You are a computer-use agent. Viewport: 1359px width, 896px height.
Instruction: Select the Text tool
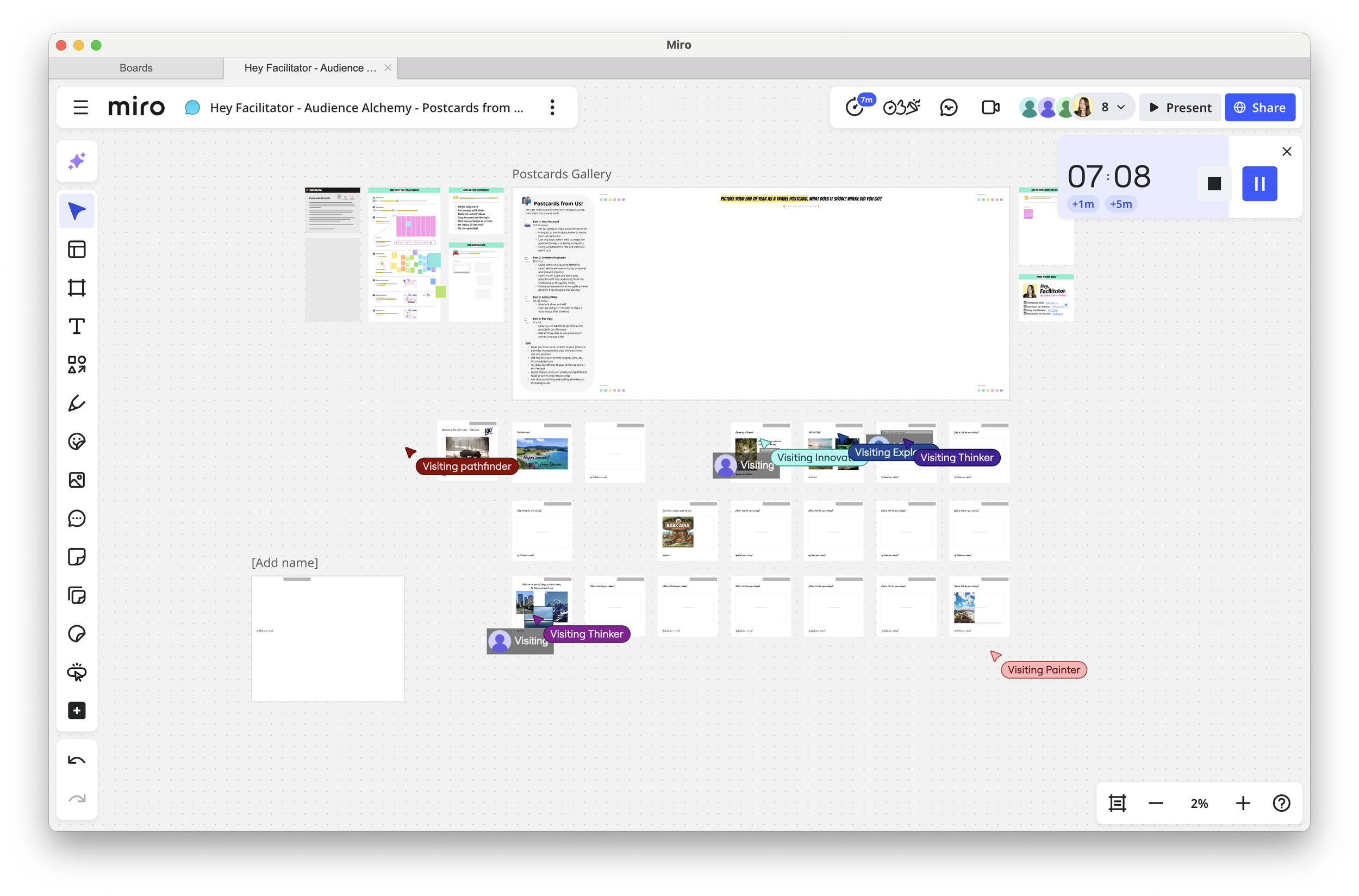[77, 326]
